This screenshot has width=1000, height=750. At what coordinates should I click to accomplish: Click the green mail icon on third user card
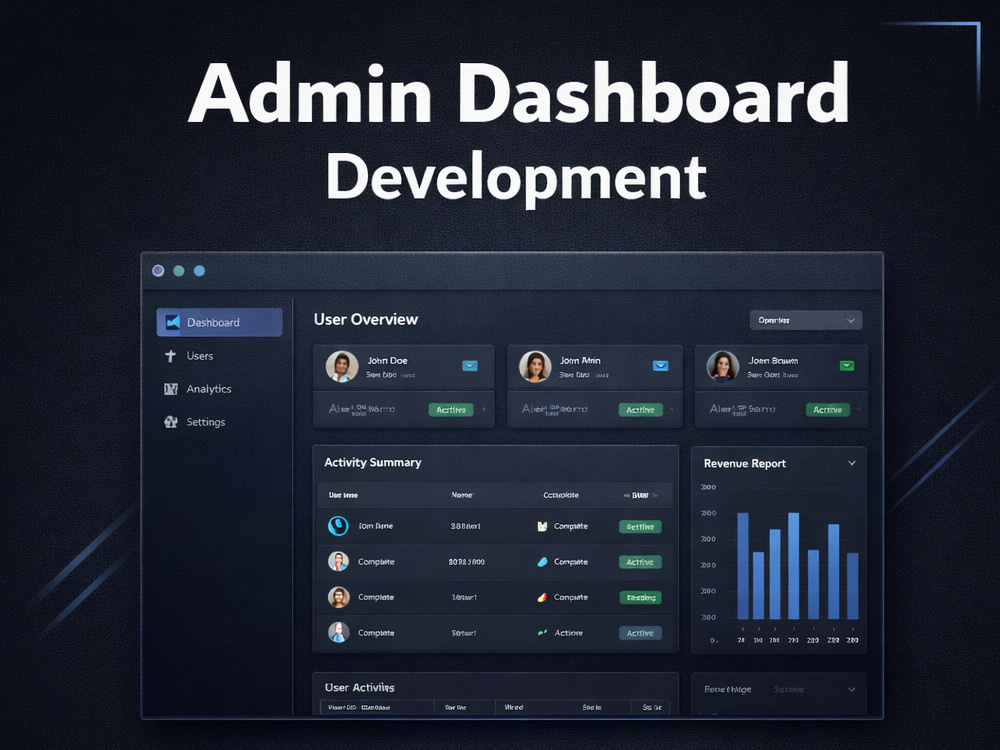[x=847, y=365]
